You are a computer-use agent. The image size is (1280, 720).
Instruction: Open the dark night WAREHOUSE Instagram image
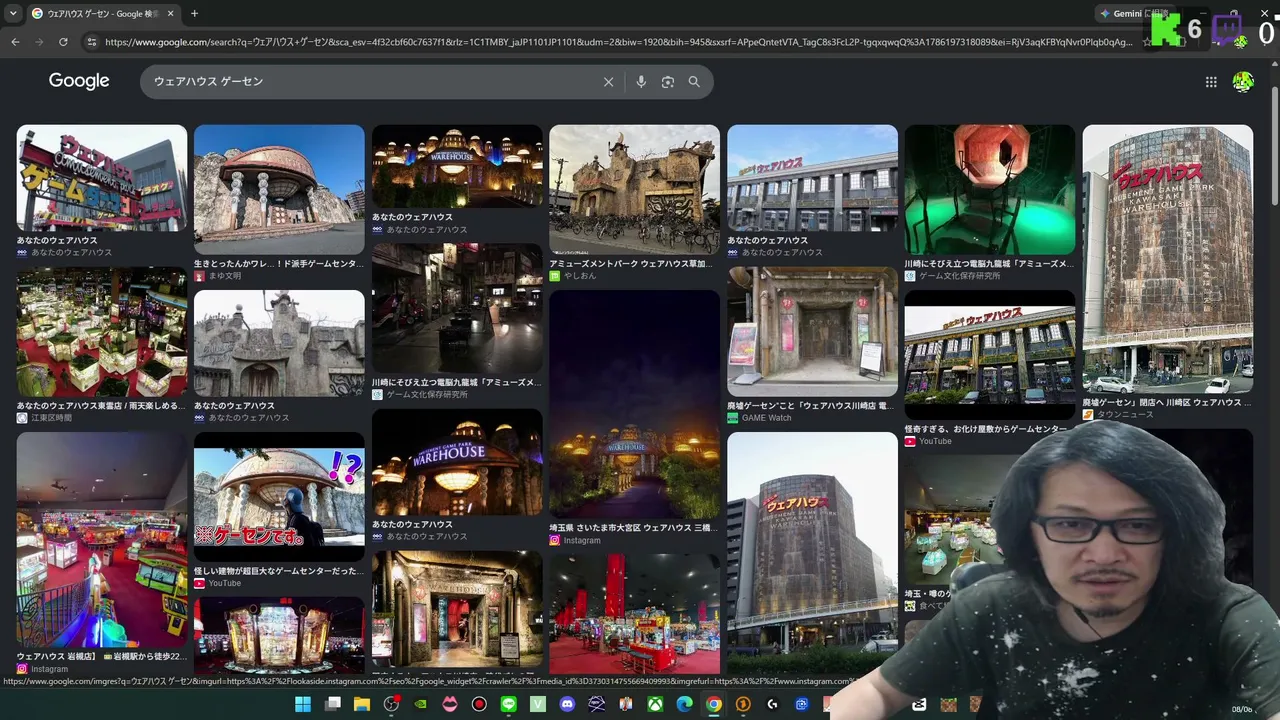634,404
